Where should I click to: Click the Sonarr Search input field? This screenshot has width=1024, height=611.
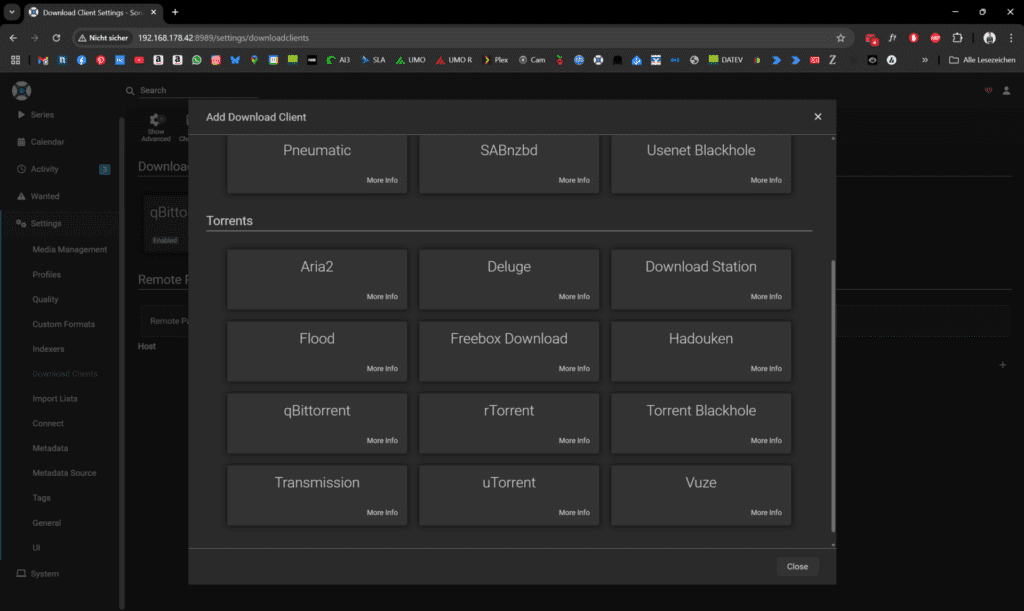(x=199, y=91)
